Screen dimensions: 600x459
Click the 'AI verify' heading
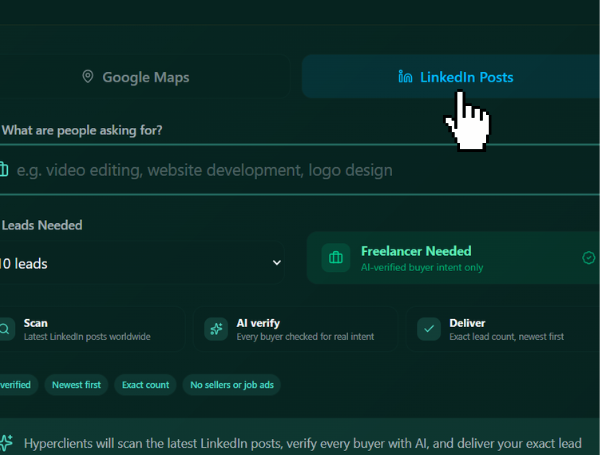pyautogui.click(x=258, y=323)
